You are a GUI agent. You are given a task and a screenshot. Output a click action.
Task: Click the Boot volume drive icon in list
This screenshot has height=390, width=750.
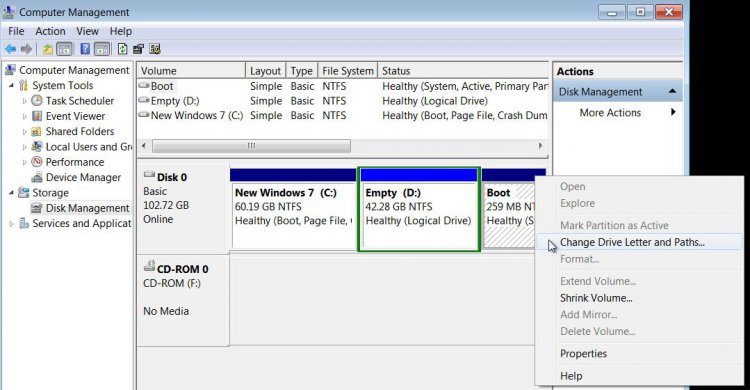144,86
